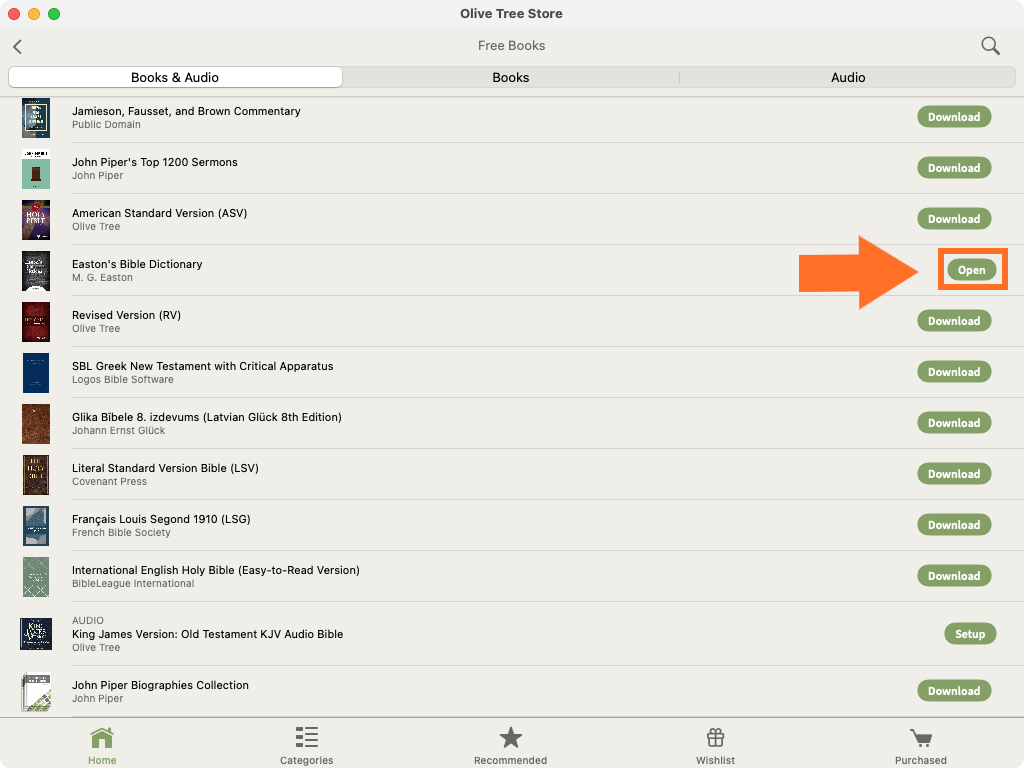Viewport: 1024px width, 768px height.
Task: Open the John Piper's Top 1200 Sermons title
Action: [x=155, y=162]
